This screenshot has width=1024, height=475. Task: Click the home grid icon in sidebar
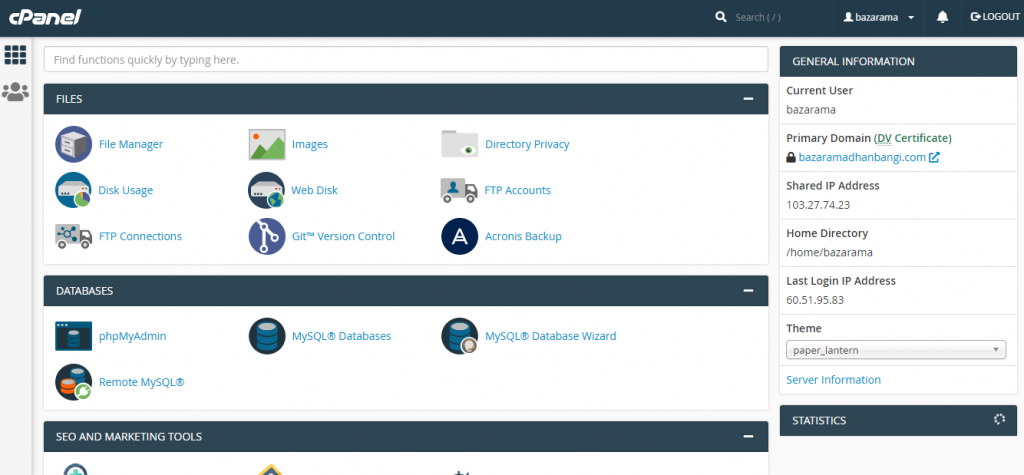[x=16, y=55]
